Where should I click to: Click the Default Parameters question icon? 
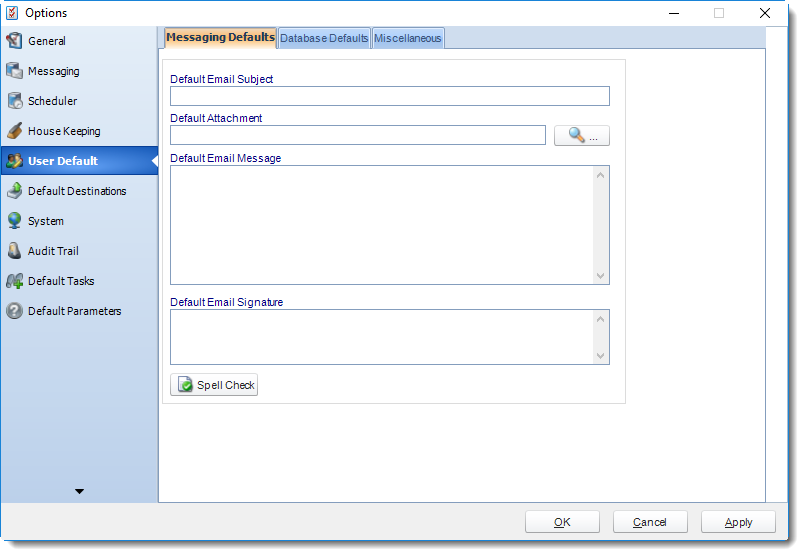[x=14, y=311]
